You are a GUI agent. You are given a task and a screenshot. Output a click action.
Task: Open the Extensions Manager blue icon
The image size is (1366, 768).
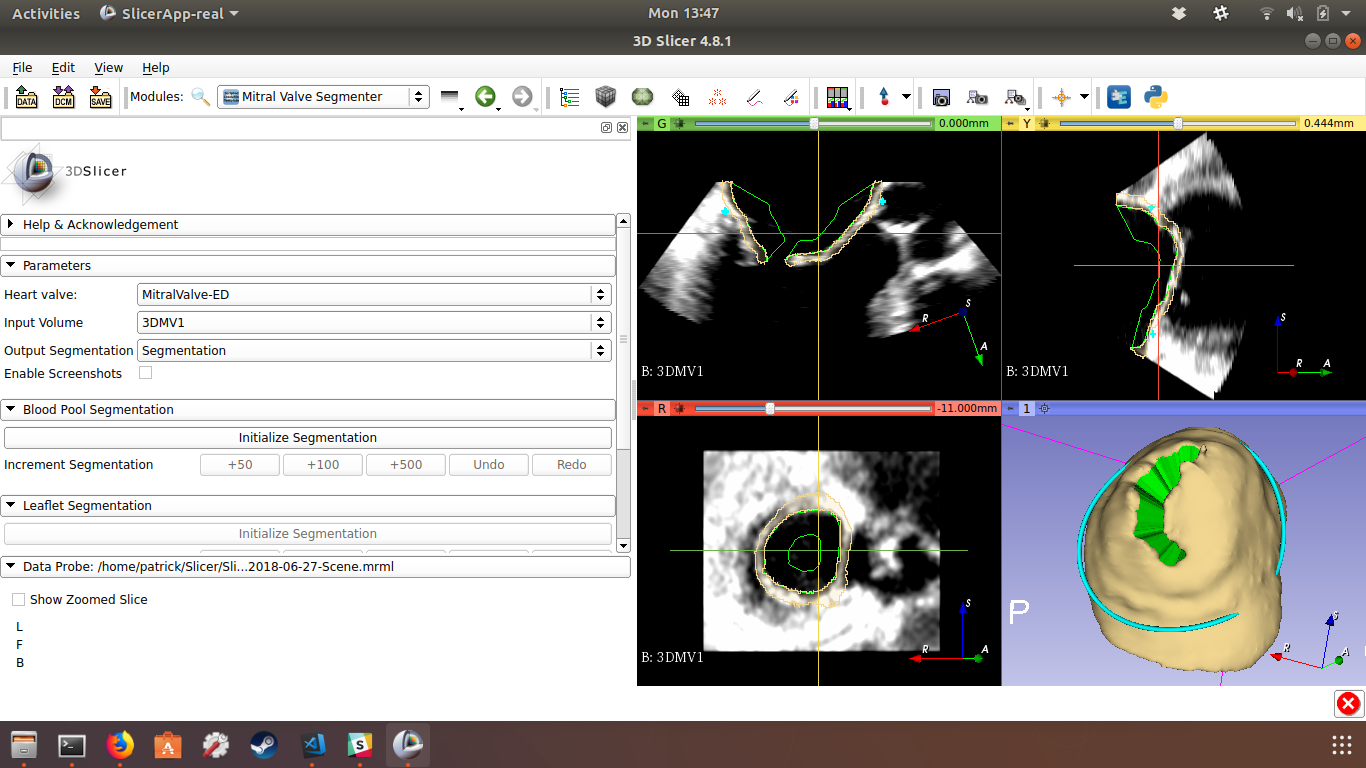pyautogui.click(x=1119, y=97)
